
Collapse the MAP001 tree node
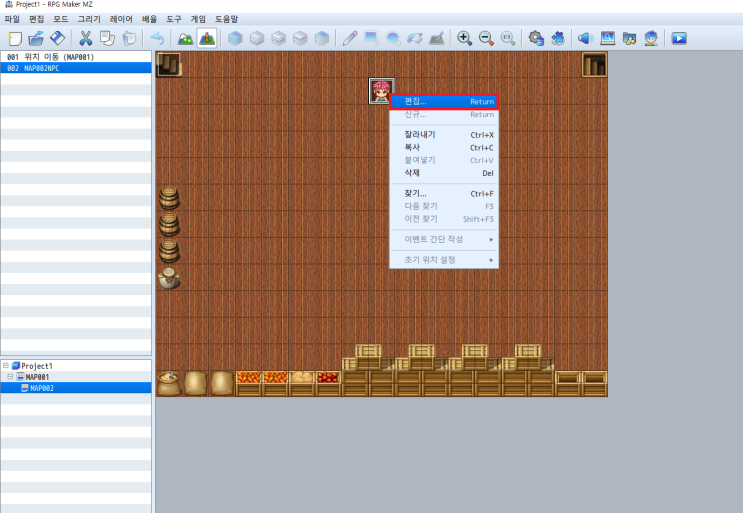pos(10,377)
